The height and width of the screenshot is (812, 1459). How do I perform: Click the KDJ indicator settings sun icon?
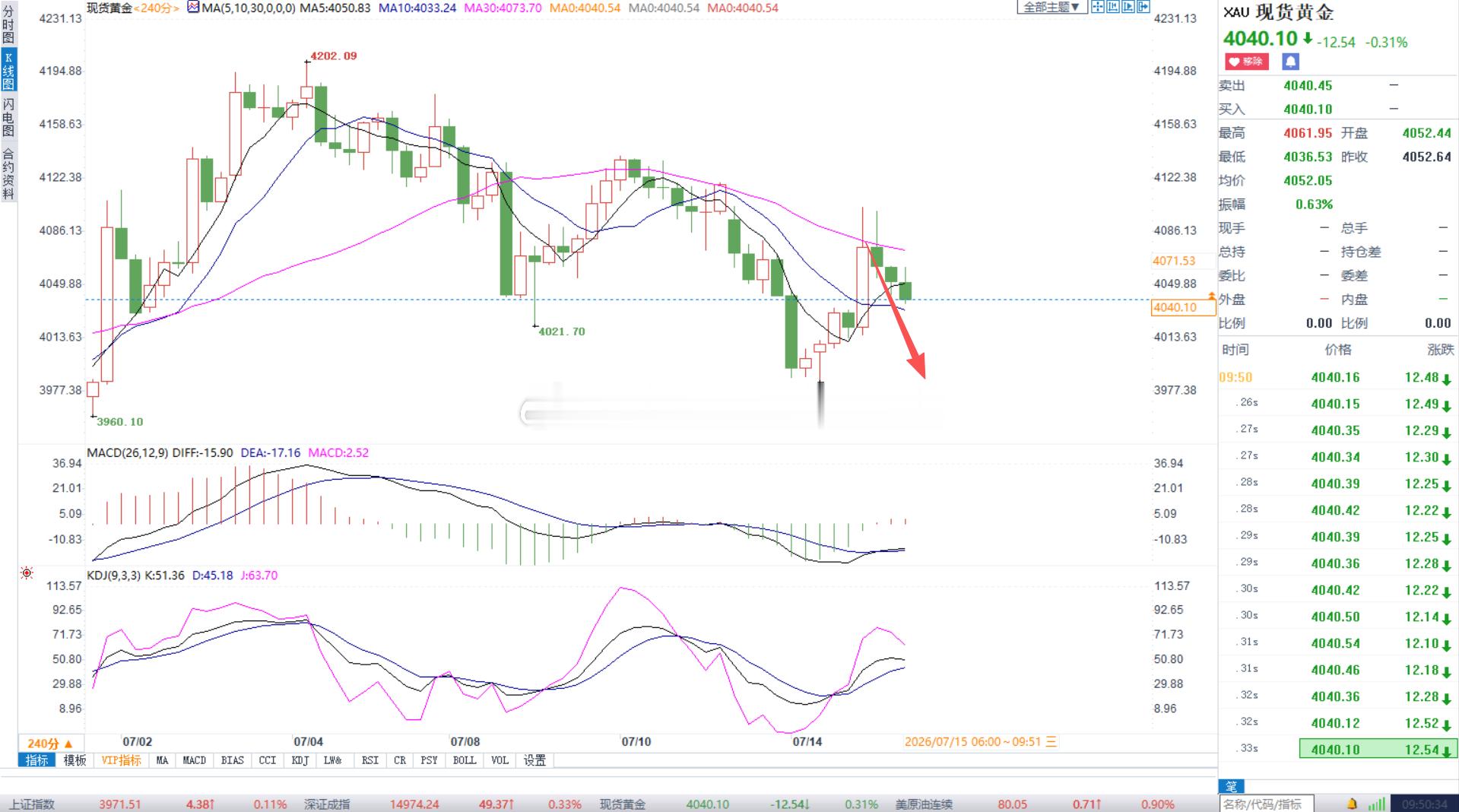27,573
